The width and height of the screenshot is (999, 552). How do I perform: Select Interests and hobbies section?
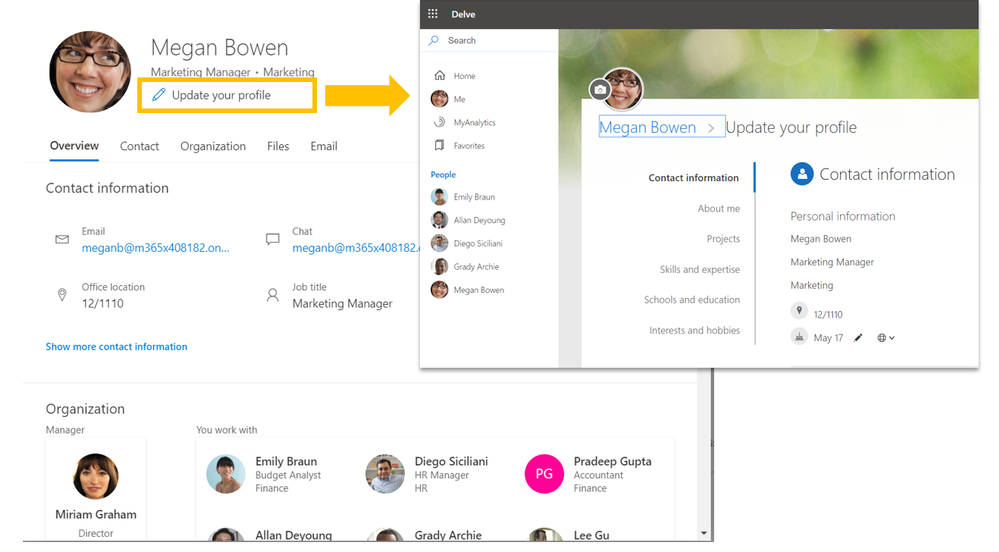pyautogui.click(x=694, y=330)
